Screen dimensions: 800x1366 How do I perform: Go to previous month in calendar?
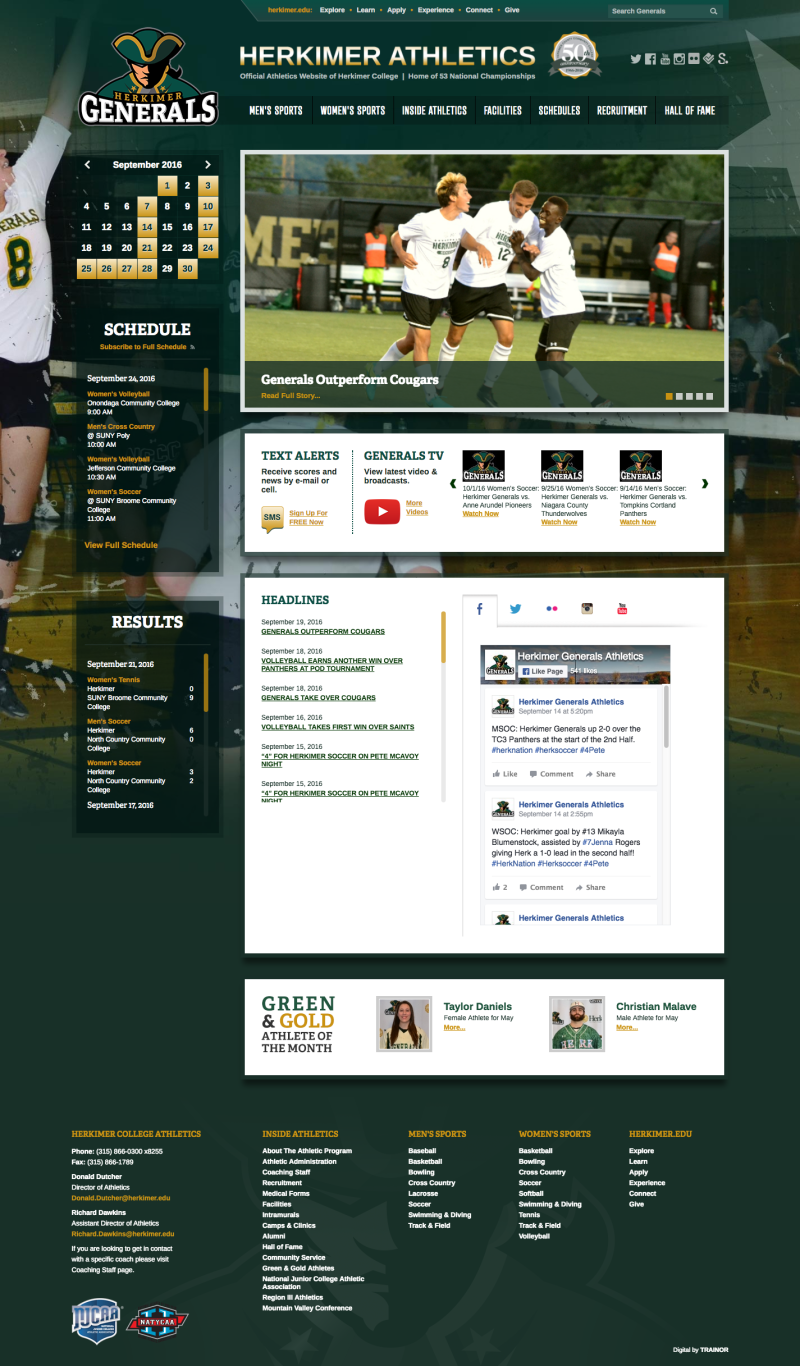[x=87, y=164]
